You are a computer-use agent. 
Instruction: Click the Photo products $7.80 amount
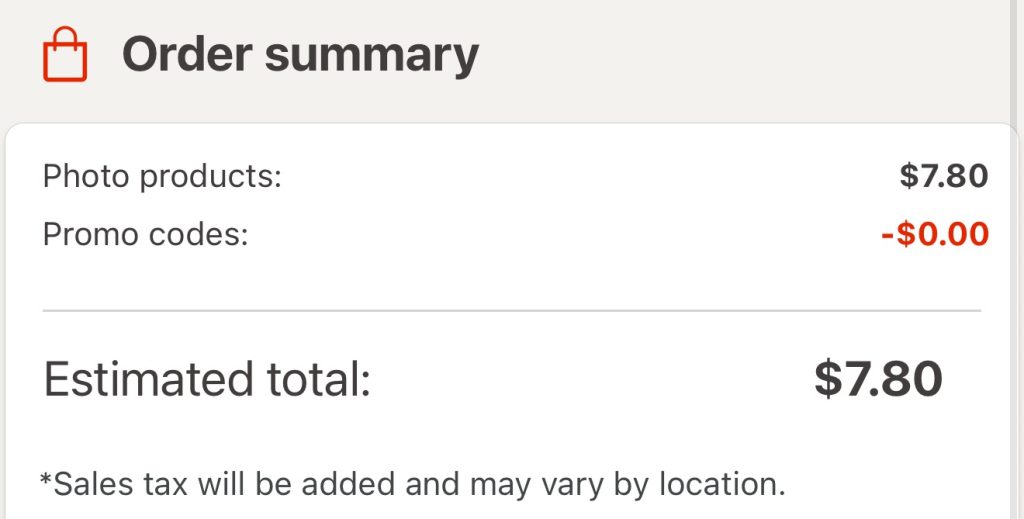[943, 177]
